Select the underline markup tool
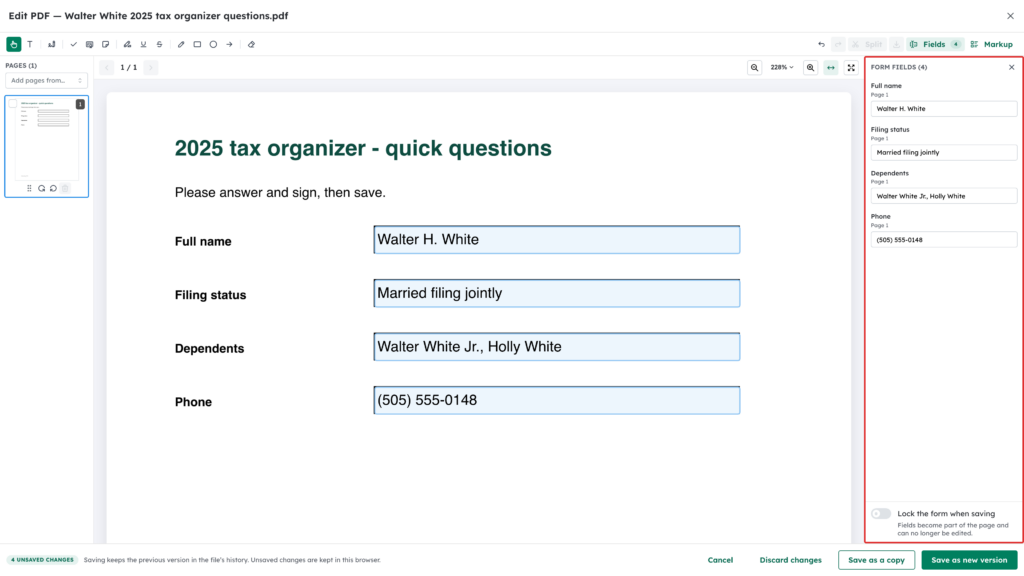Screen dimensions: 1024x576 (x=144, y=44)
